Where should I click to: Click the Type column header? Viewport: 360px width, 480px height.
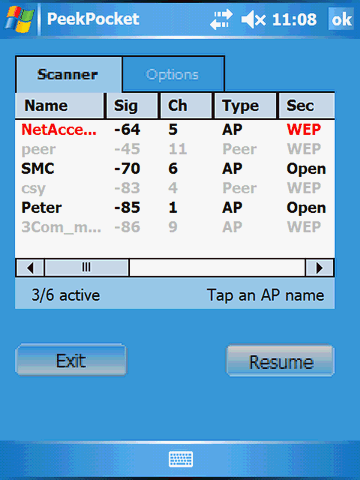[245, 106]
